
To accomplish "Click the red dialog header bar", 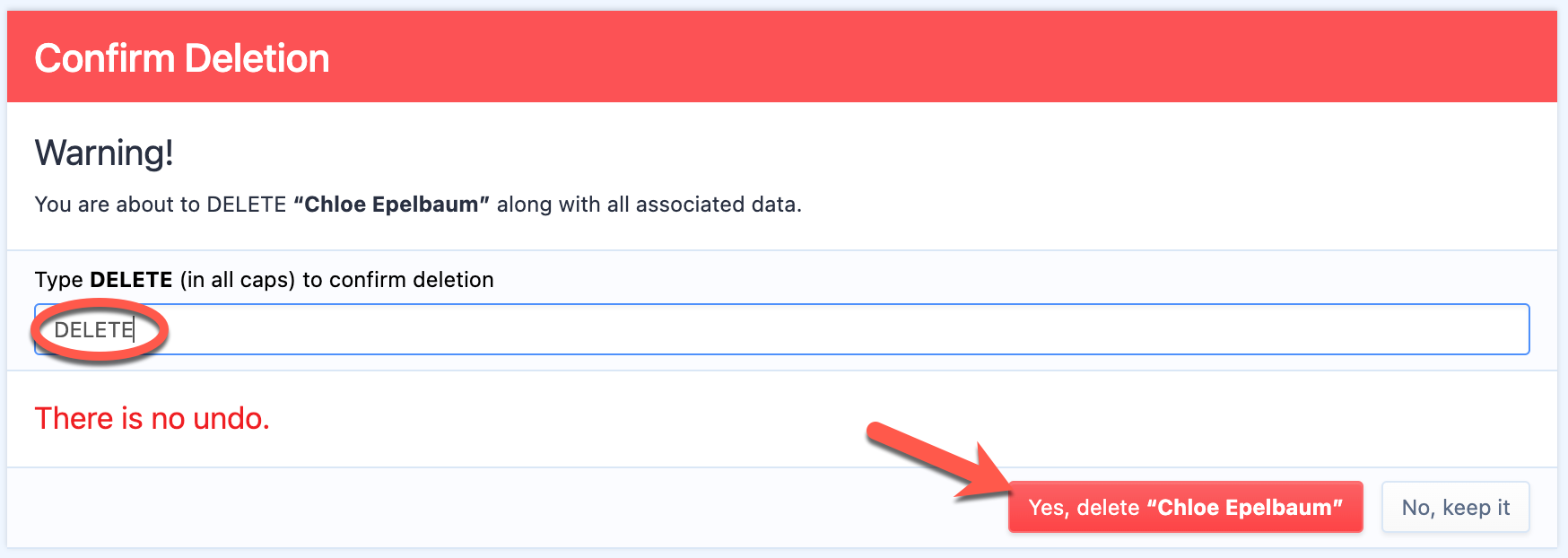I will [x=781, y=57].
